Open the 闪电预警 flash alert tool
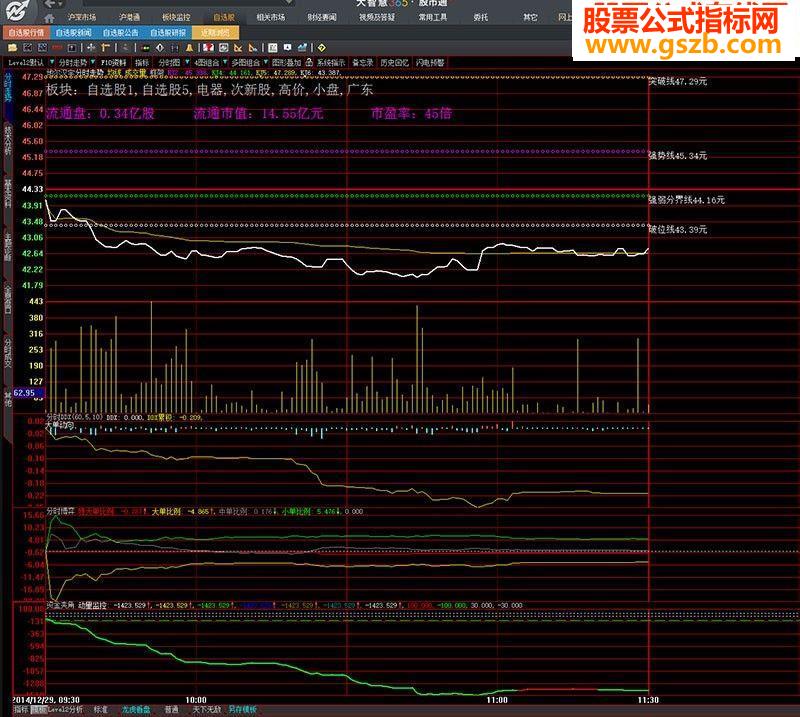 click(432, 61)
